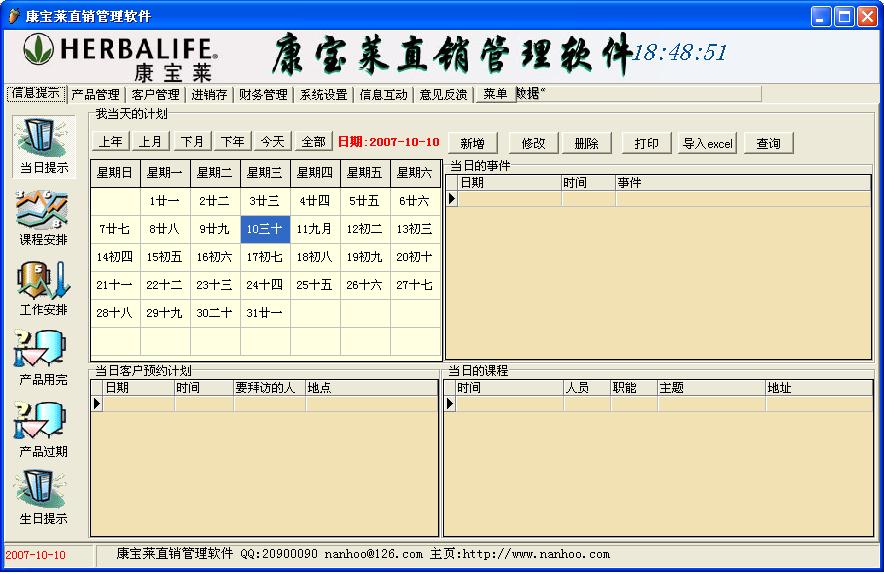Switch to the 客户管理 tab
Image resolution: width=884 pixels, height=574 pixels.
point(156,94)
